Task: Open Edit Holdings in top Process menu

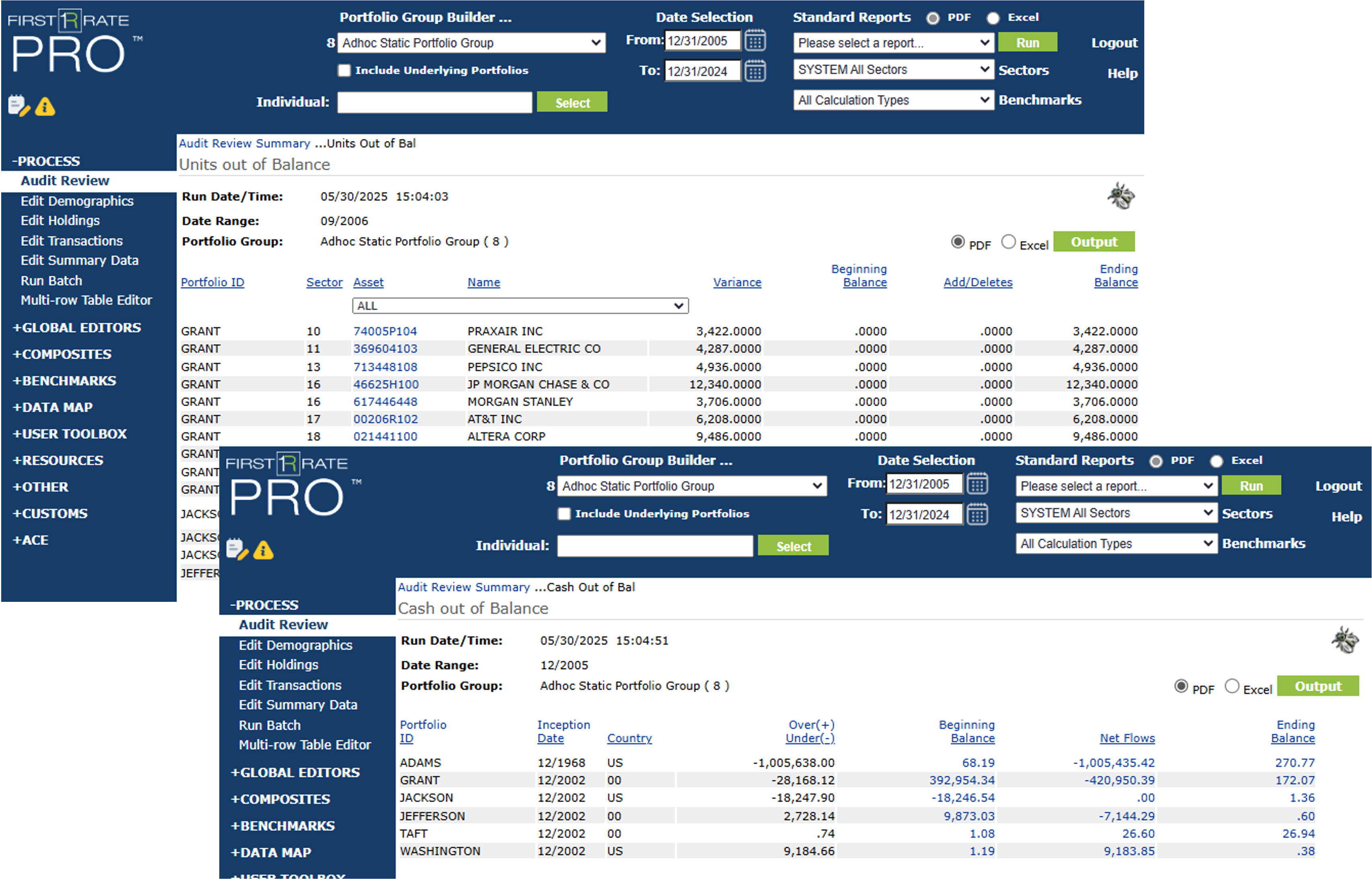Action: (60, 221)
